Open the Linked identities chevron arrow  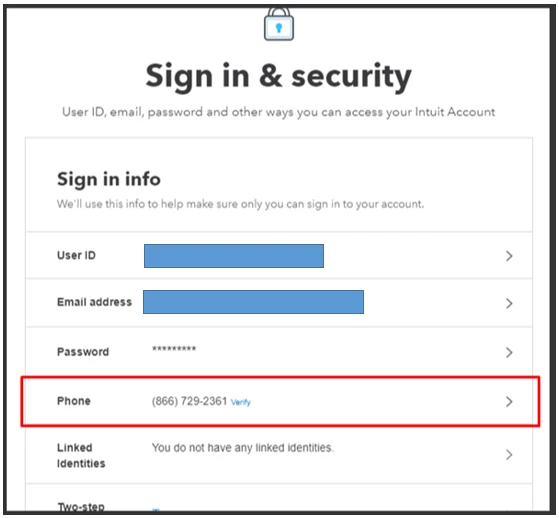(509, 455)
